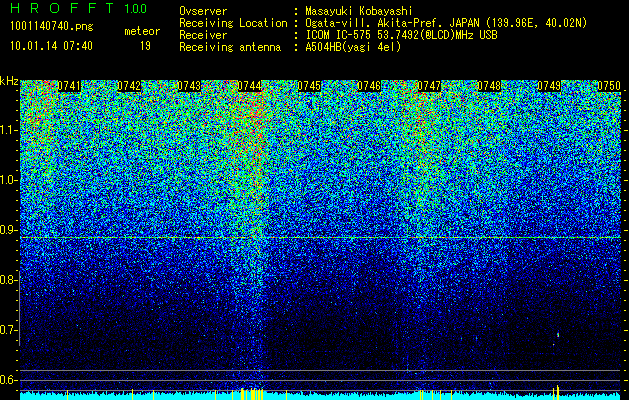629x400 pixels.
Task: Click the 0.6 frequency axis label
Action: click(x=8, y=380)
